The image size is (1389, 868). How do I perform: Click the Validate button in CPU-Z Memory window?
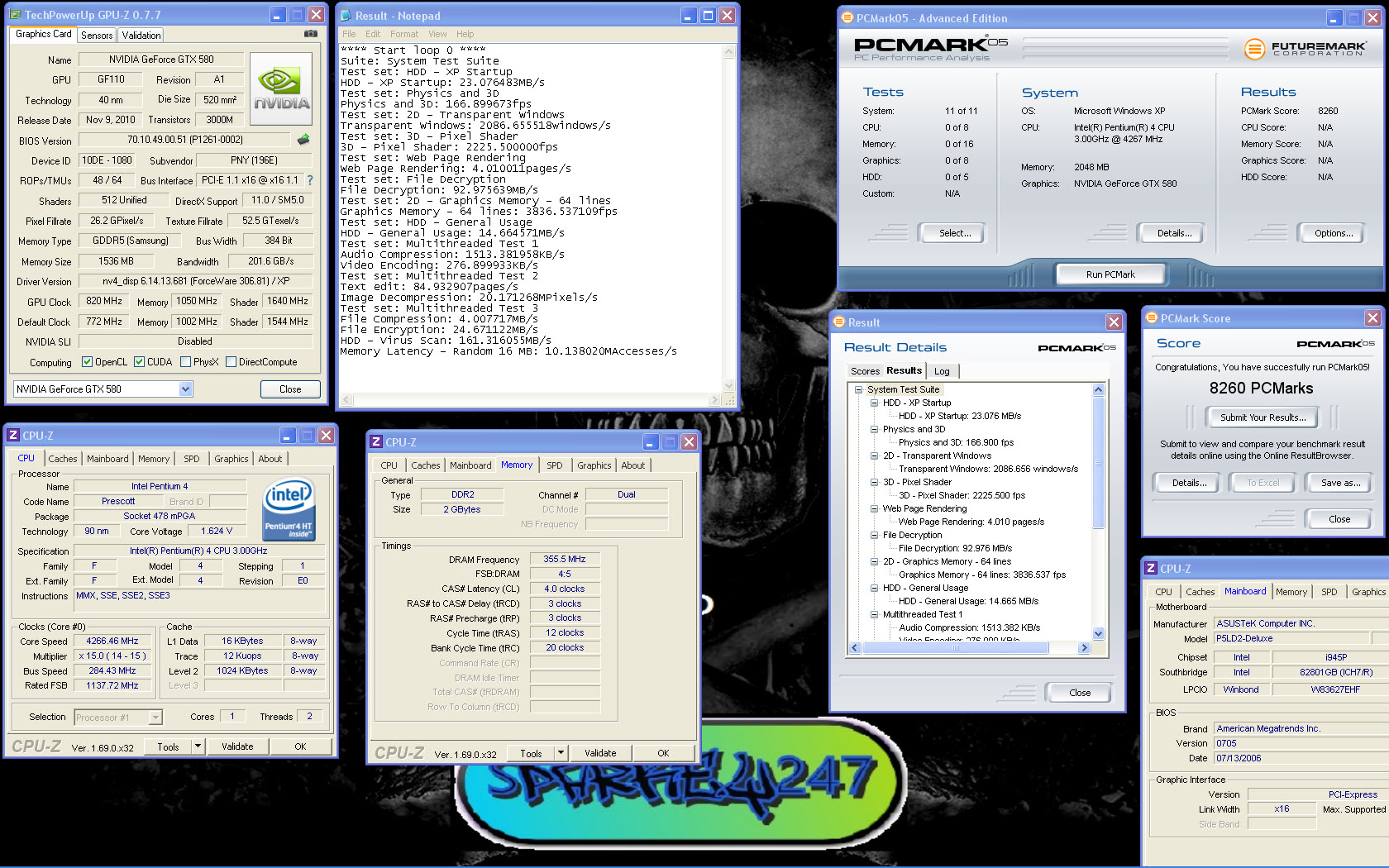600,753
